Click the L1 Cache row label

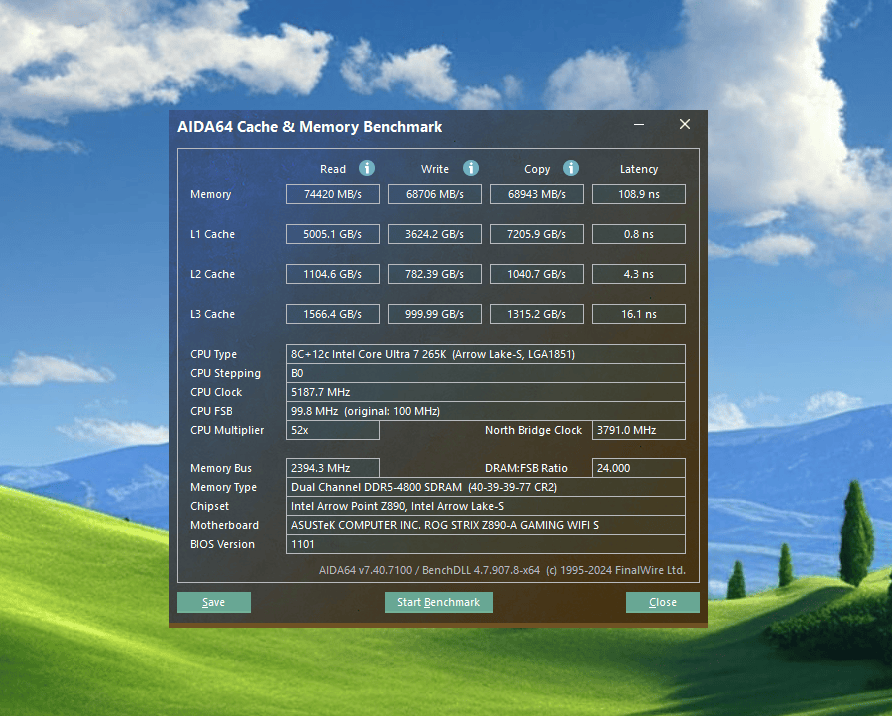[x=212, y=234]
